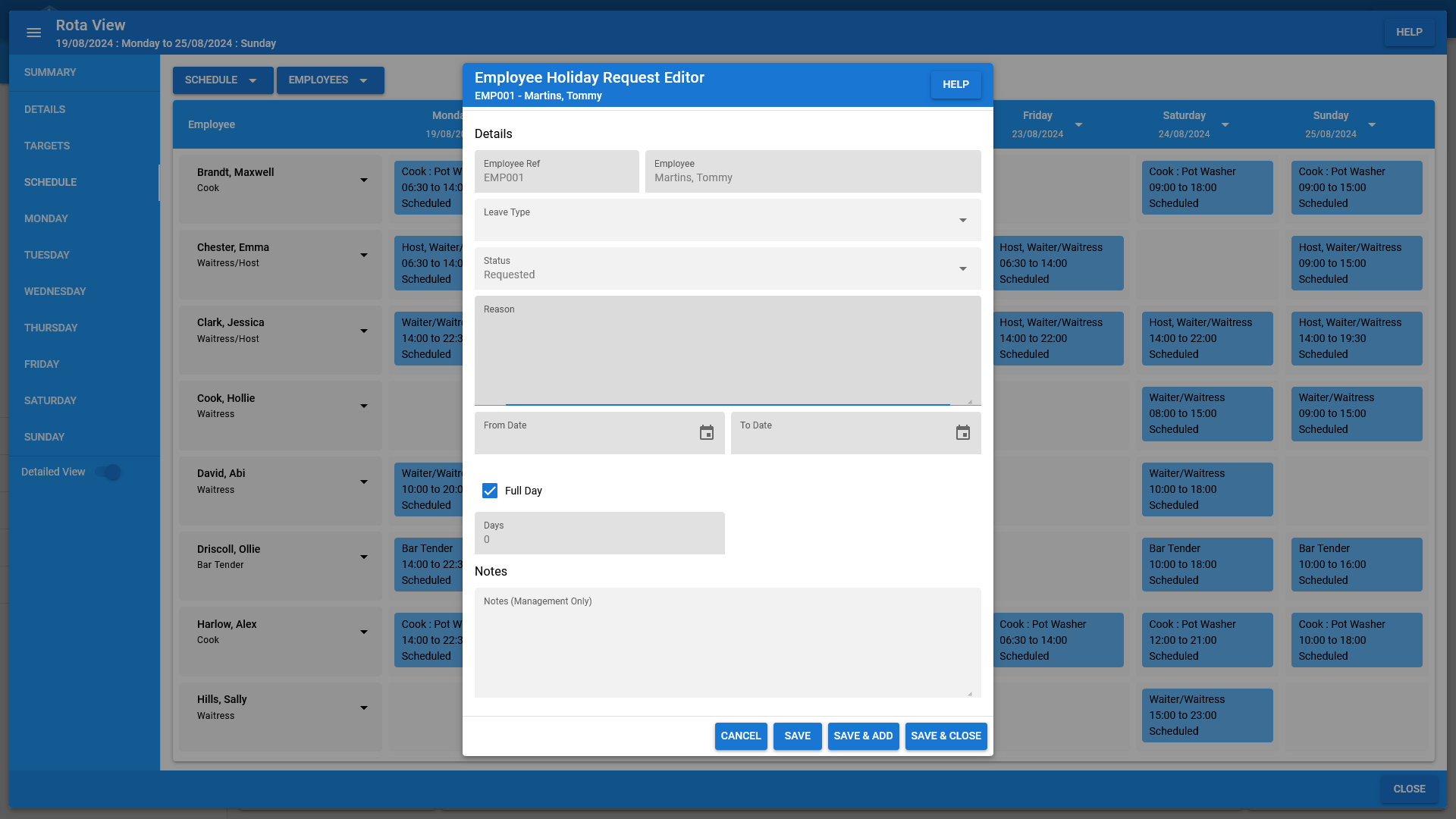1456x819 pixels.
Task: Select the SUNDAY sidebar tab
Action: pos(84,438)
